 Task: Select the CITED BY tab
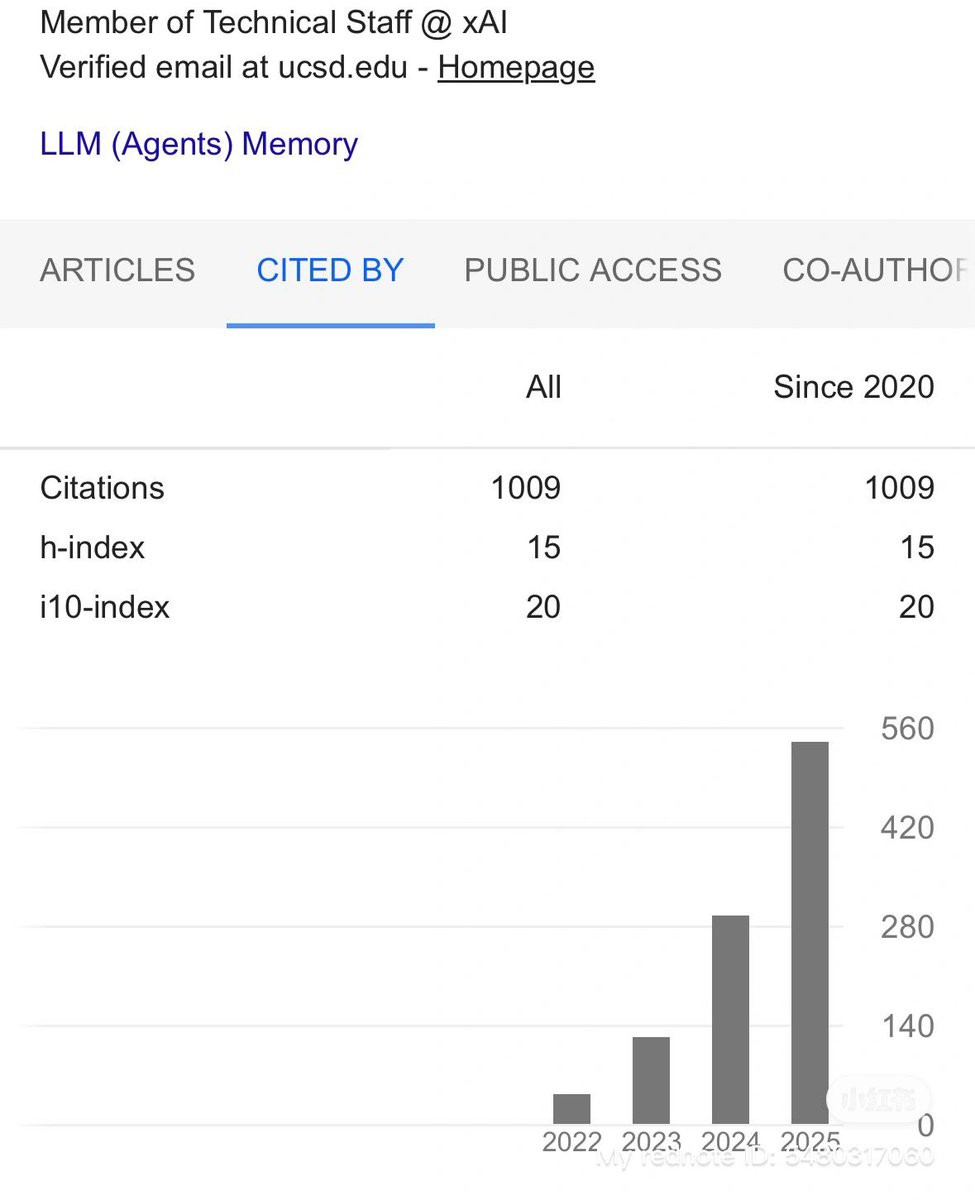click(330, 270)
